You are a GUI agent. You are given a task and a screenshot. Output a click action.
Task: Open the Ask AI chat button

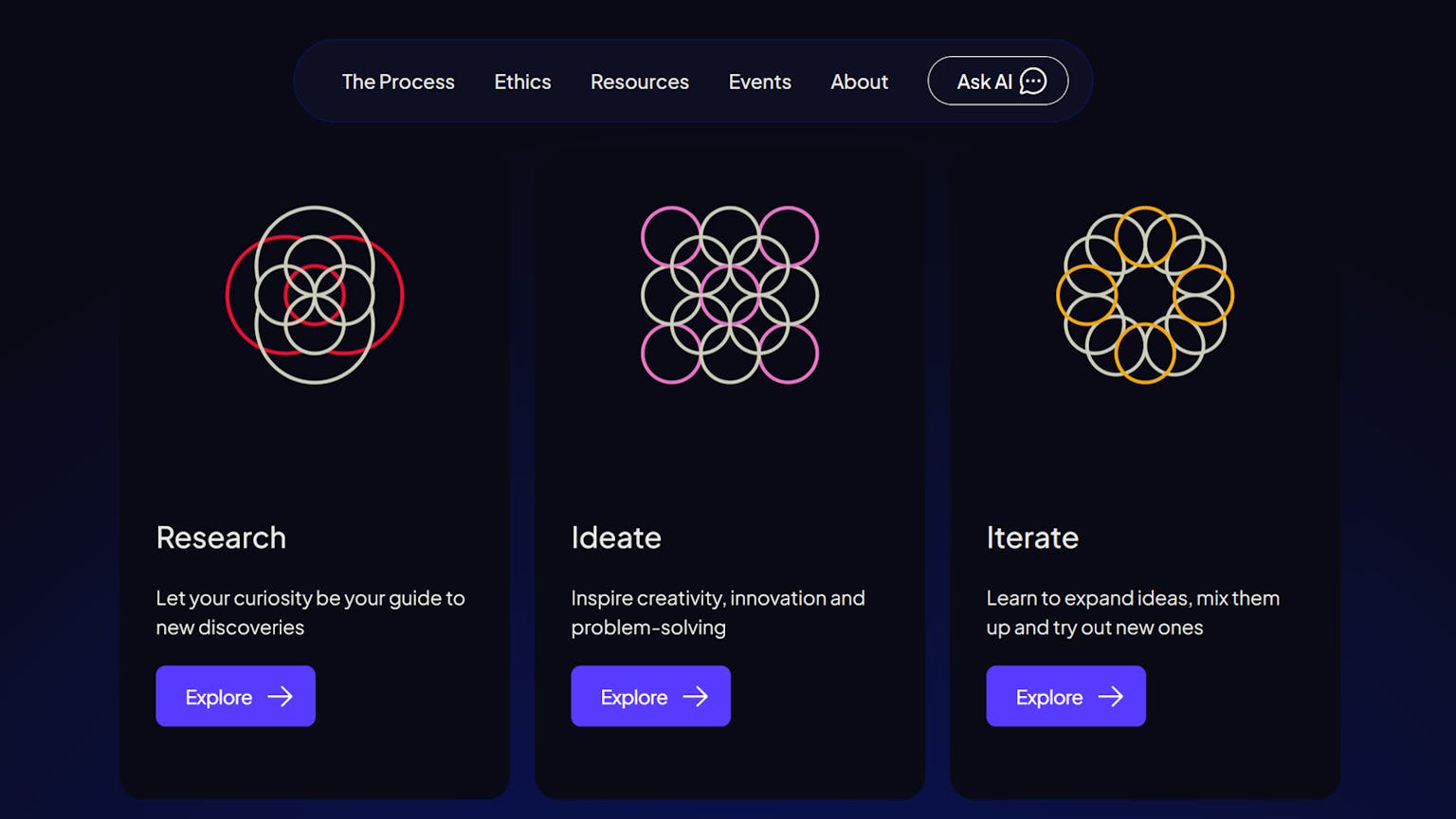click(998, 81)
